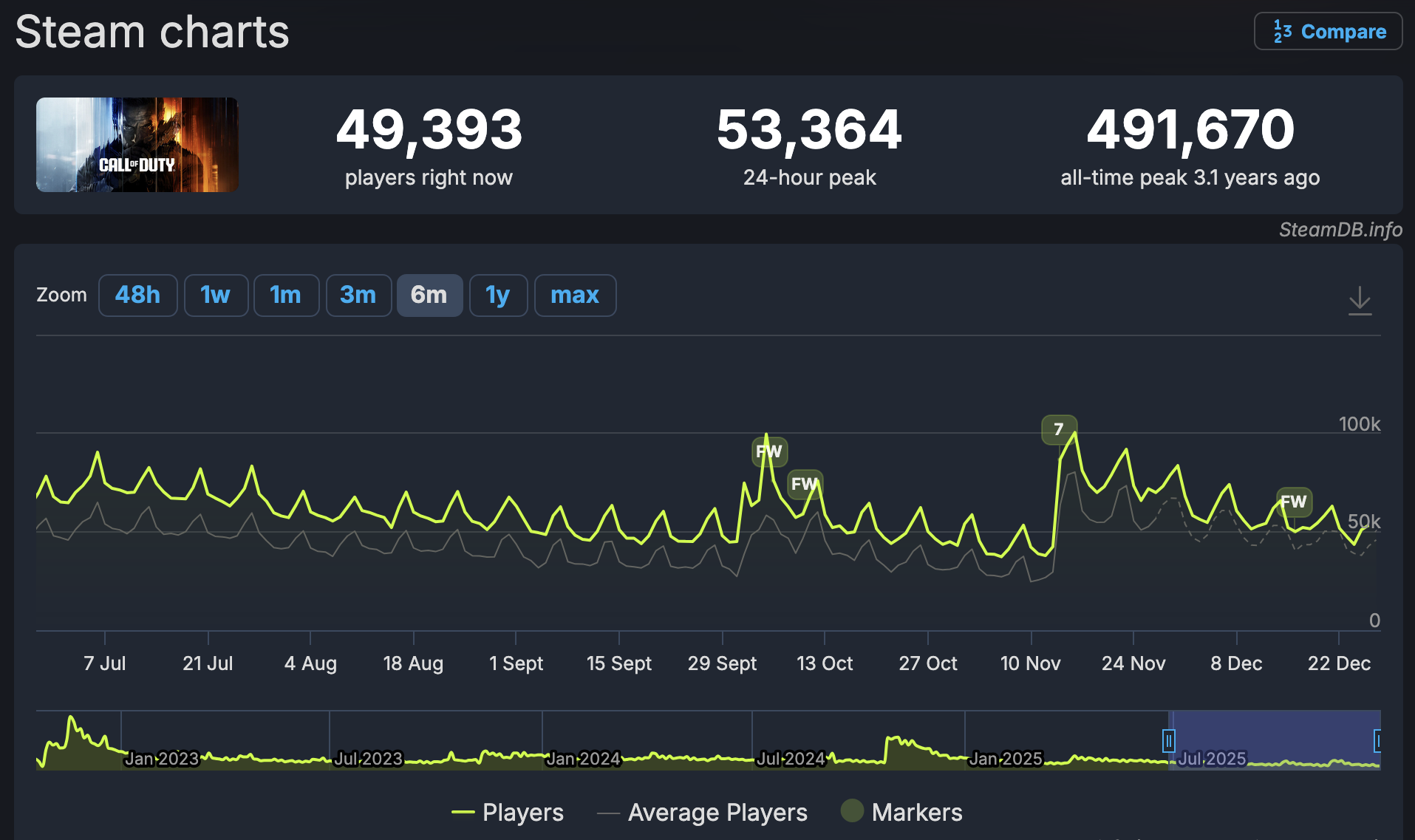Show the max zoom range
The width and height of the screenshot is (1415, 840).
pyautogui.click(x=575, y=296)
